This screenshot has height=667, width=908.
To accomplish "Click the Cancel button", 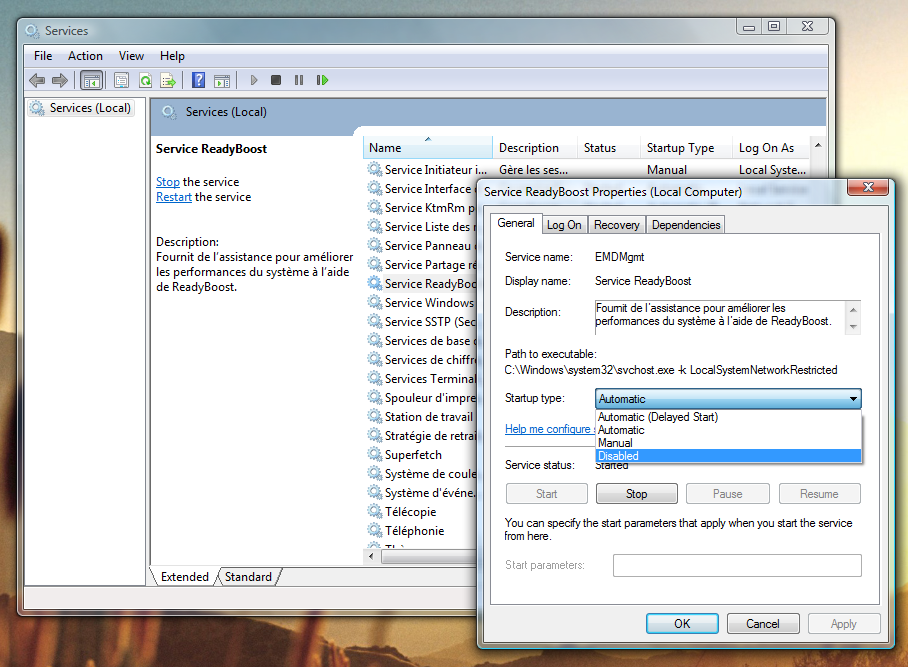I will coord(763,624).
